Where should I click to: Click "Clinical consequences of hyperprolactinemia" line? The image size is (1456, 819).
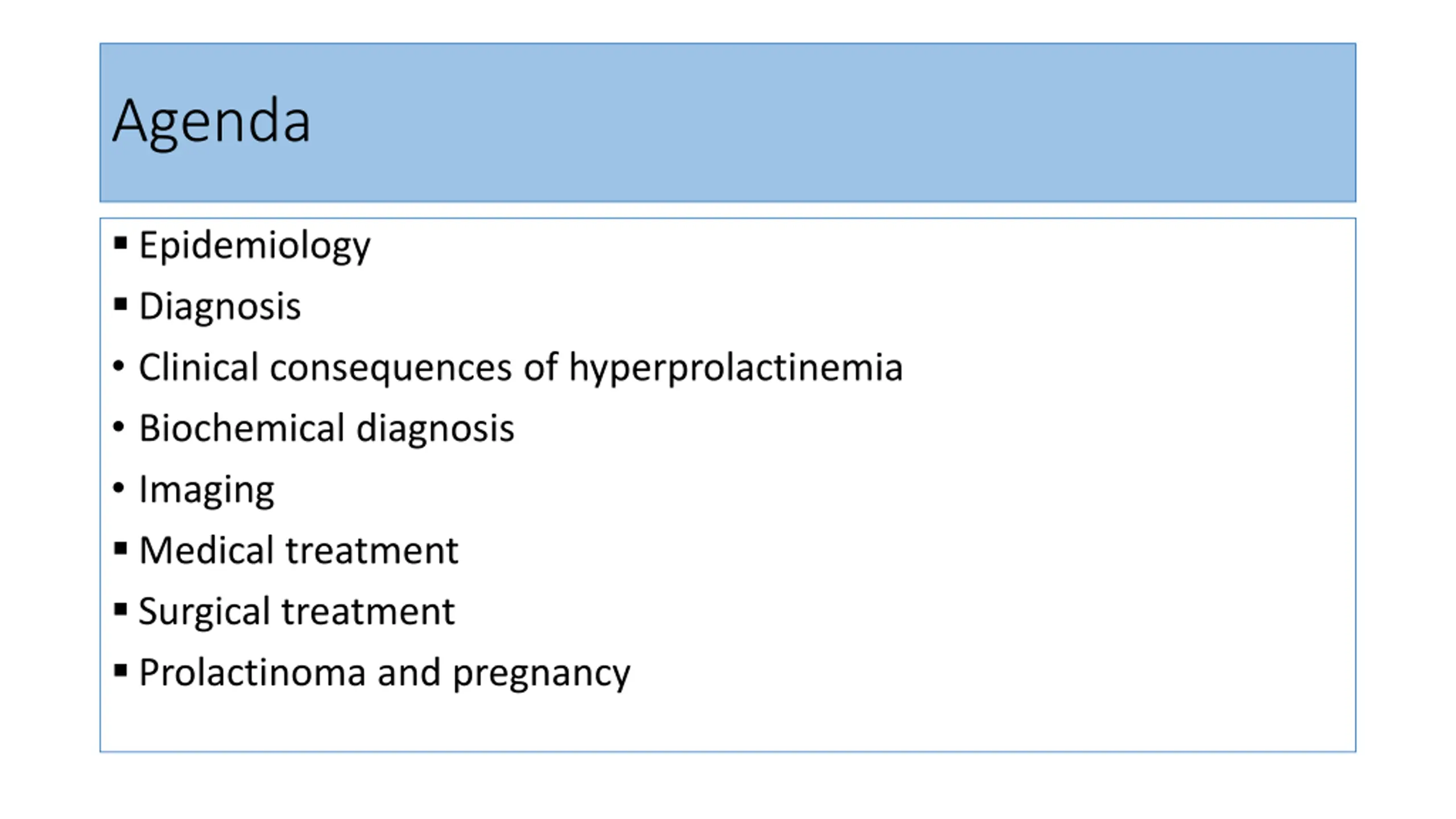pos(520,368)
